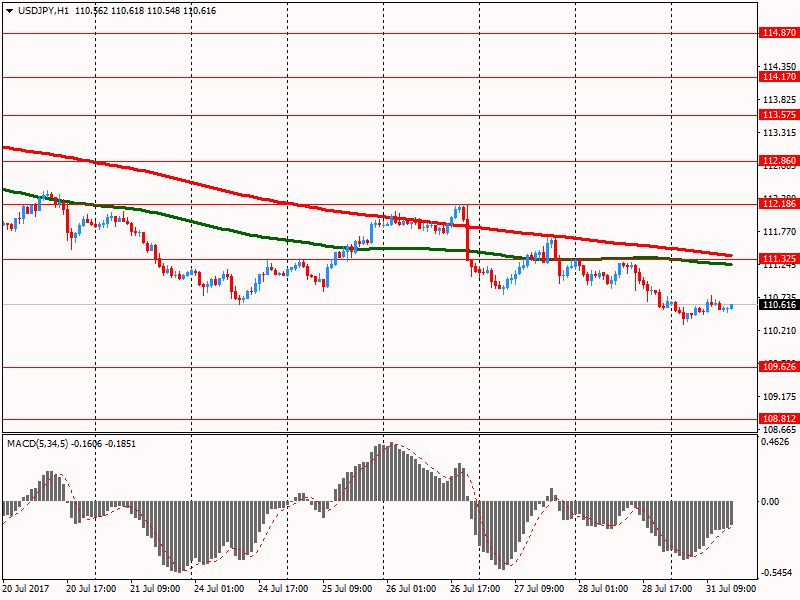Select the red 113.575 price level label

click(779, 115)
